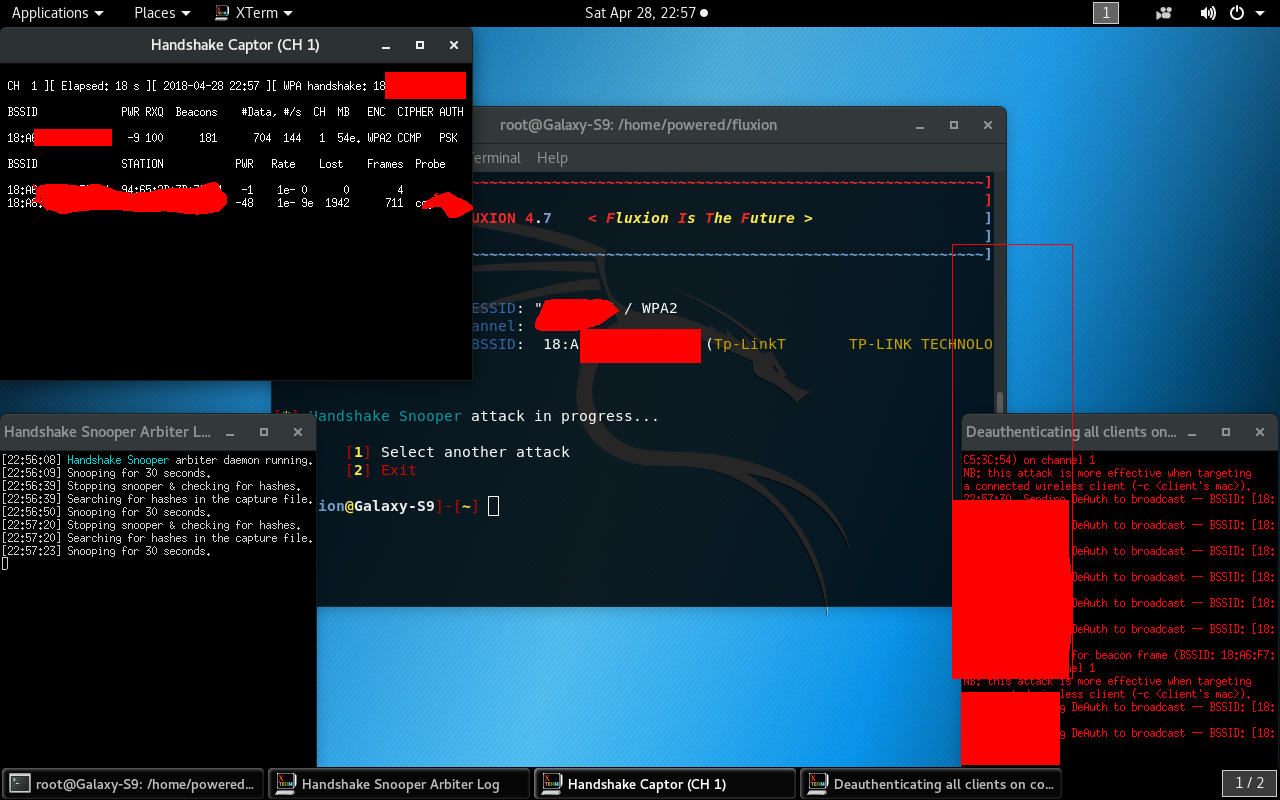Switch to Handshake Snooper Arbiter Log taskbar entry
Image resolution: width=1280 pixels, height=800 pixels.
click(x=401, y=784)
